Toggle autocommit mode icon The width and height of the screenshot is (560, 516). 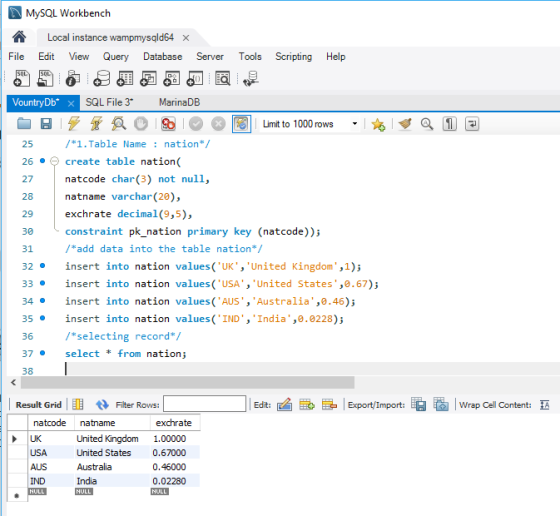pos(241,124)
